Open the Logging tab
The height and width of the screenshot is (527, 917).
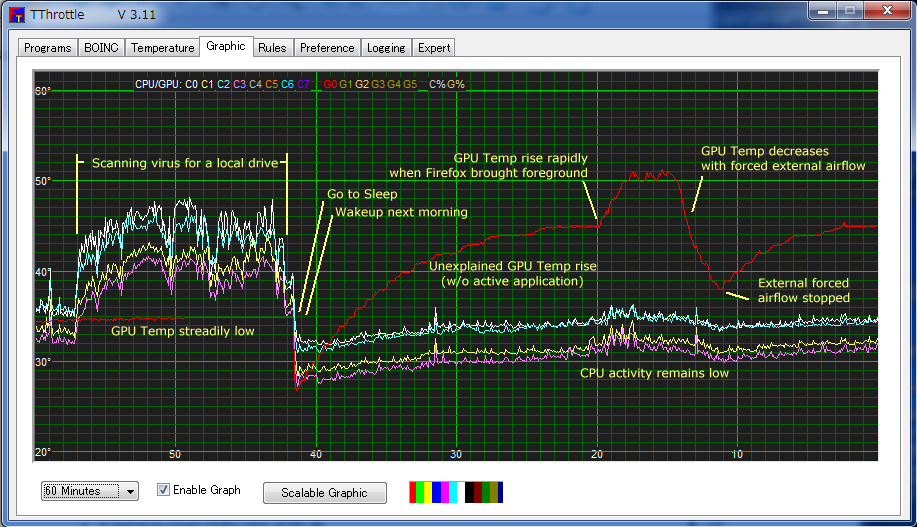click(386, 48)
